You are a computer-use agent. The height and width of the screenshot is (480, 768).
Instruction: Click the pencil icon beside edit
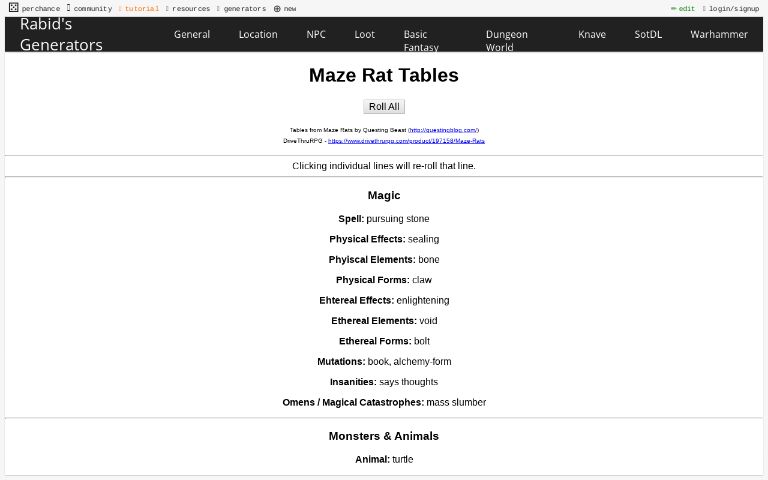(674, 9)
